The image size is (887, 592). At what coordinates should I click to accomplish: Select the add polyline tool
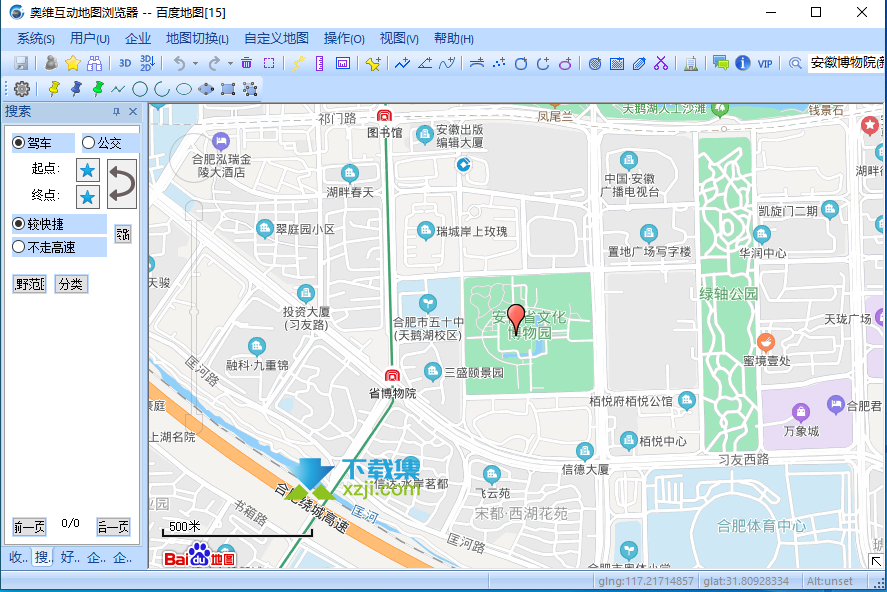(x=402, y=63)
